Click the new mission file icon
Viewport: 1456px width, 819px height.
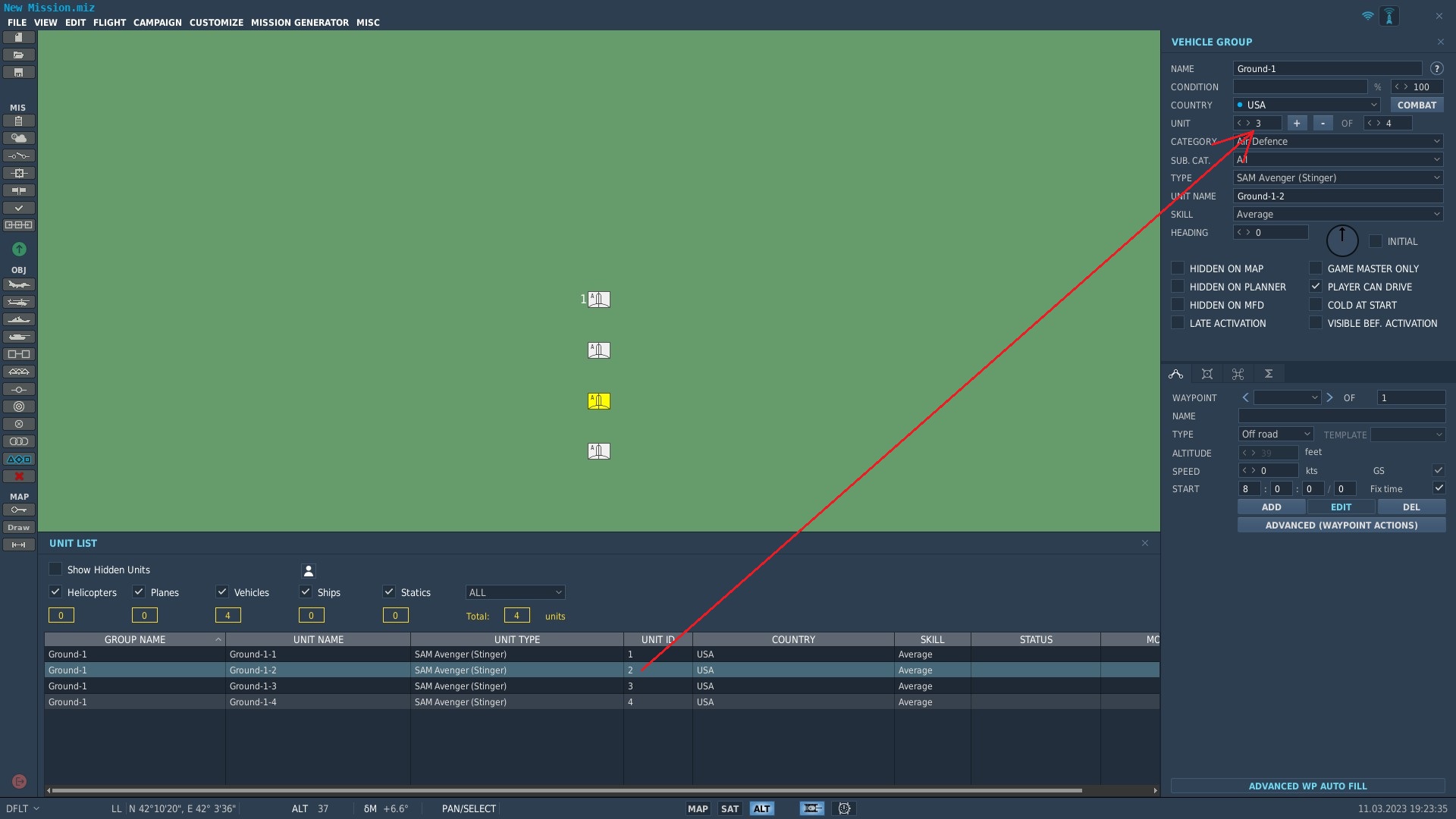[18, 37]
